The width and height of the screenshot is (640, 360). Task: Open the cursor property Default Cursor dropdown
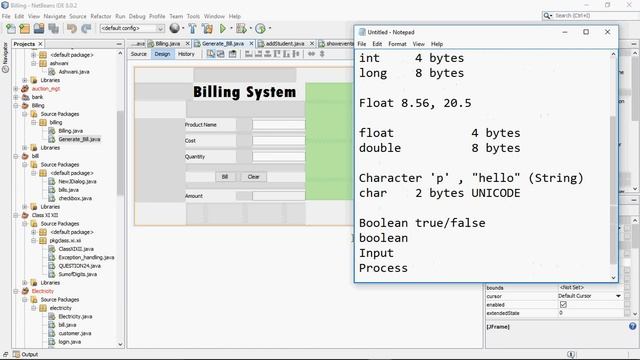click(x=618, y=296)
